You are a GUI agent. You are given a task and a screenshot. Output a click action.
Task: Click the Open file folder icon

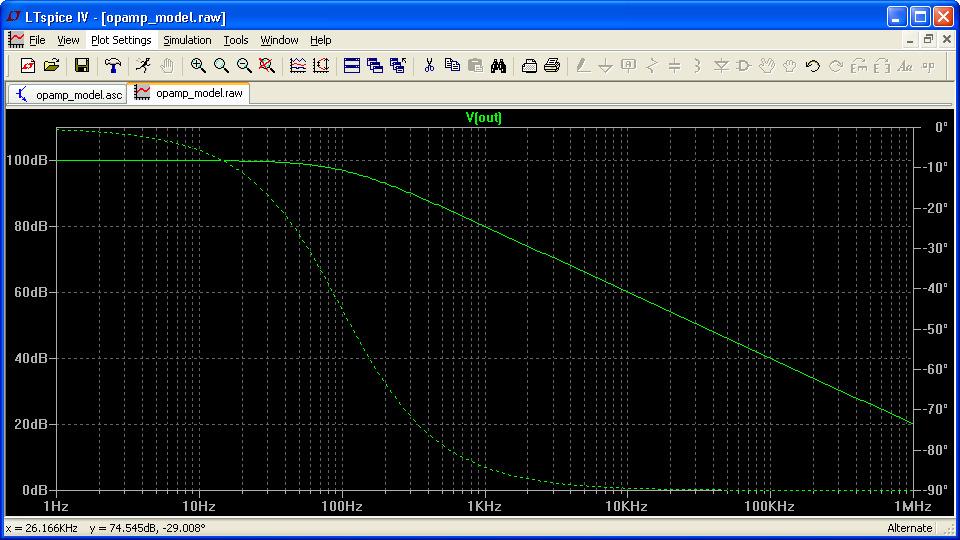(51, 66)
